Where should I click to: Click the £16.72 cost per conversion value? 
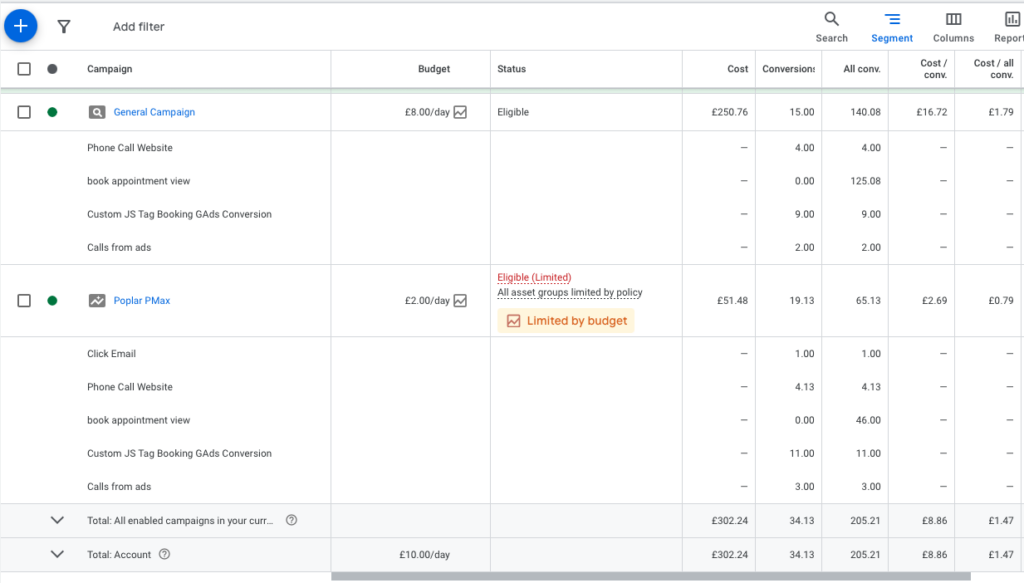pyautogui.click(x=931, y=112)
